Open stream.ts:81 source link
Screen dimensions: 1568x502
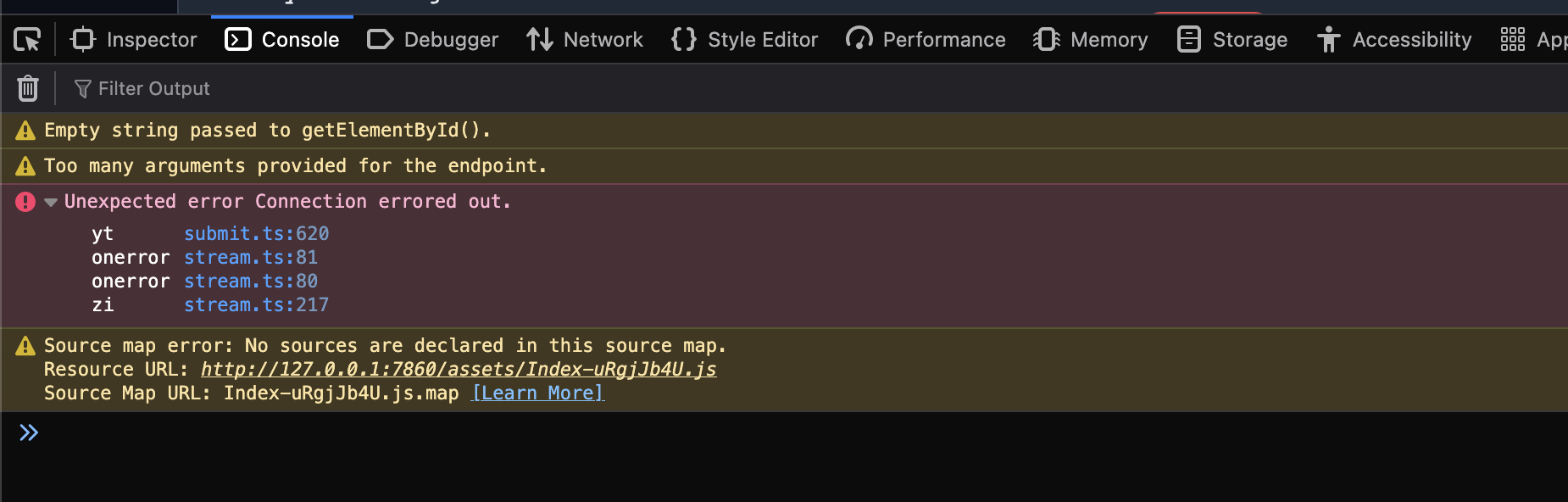250,258
